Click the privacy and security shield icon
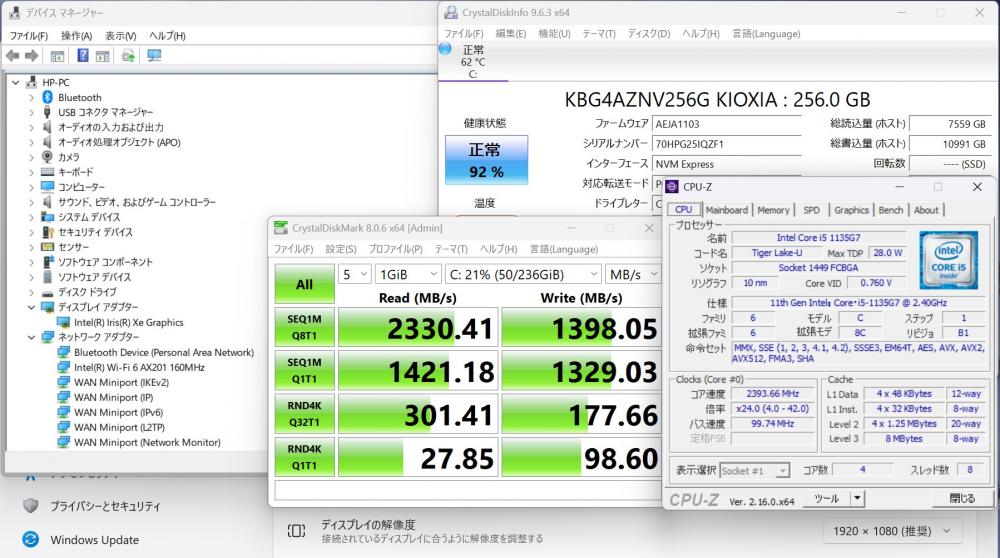 coord(31,506)
